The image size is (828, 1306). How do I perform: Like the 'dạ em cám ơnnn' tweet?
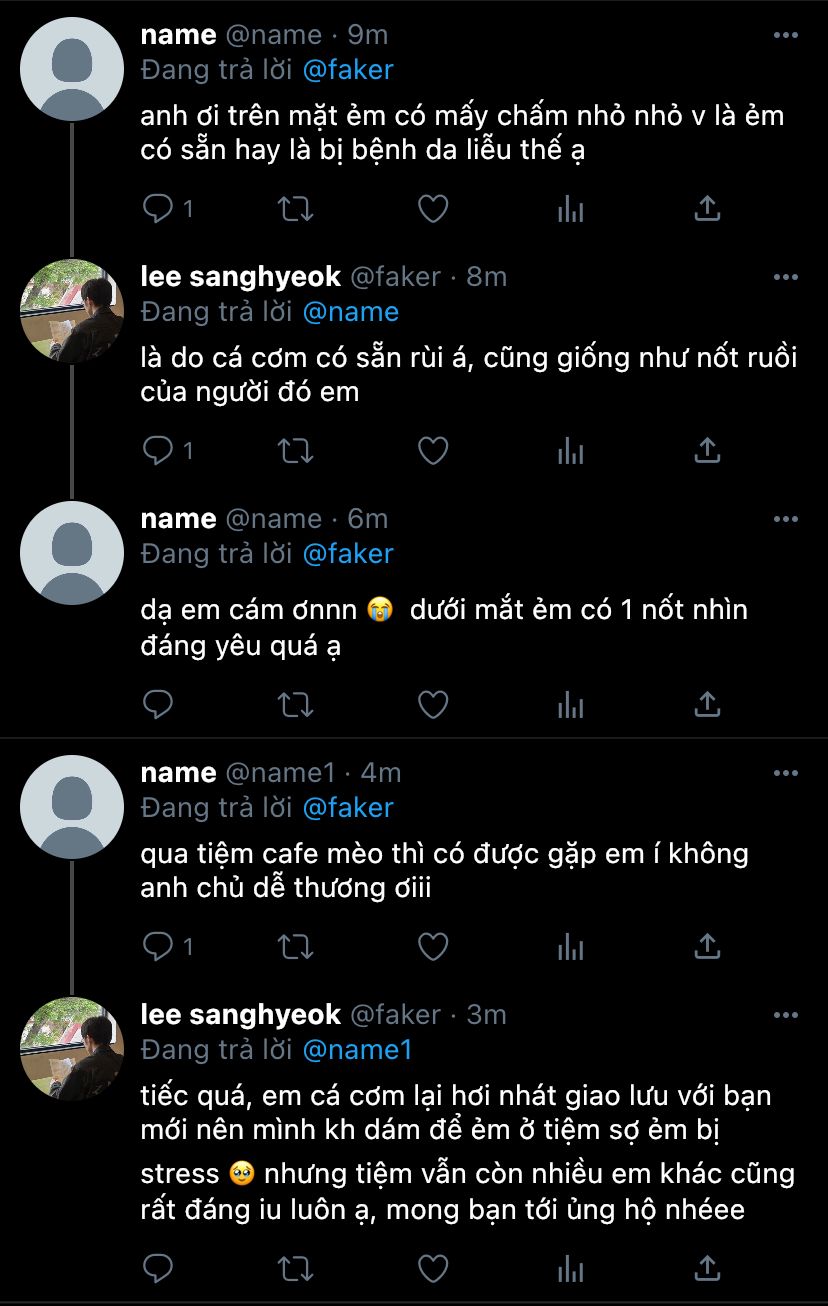(432, 705)
